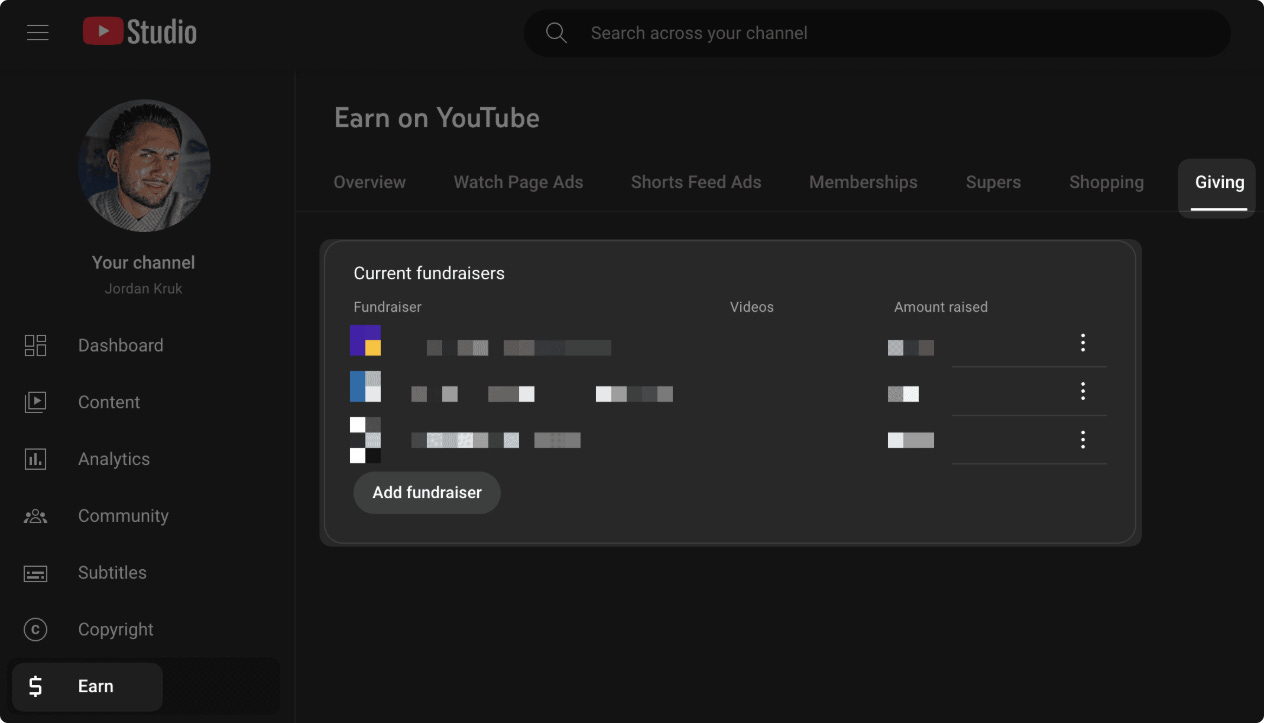The height and width of the screenshot is (723, 1264).
Task: Focus the Search across your channel field
Action: (877, 33)
